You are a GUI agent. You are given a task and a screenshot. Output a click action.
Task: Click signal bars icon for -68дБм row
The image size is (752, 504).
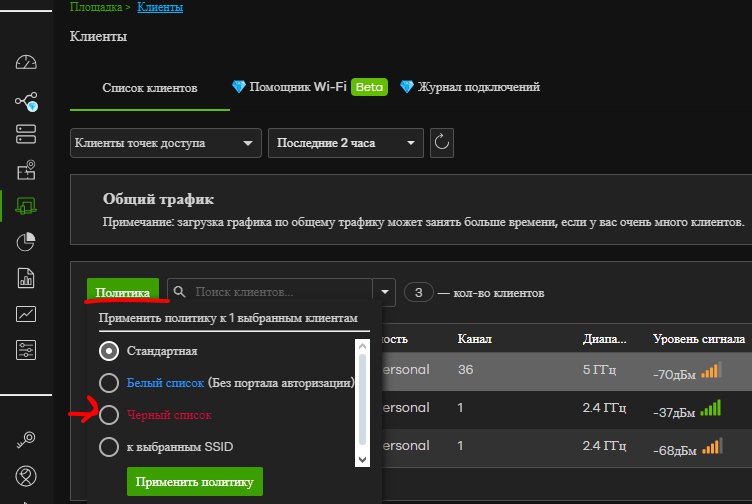pyautogui.click(x=712, y=446)
